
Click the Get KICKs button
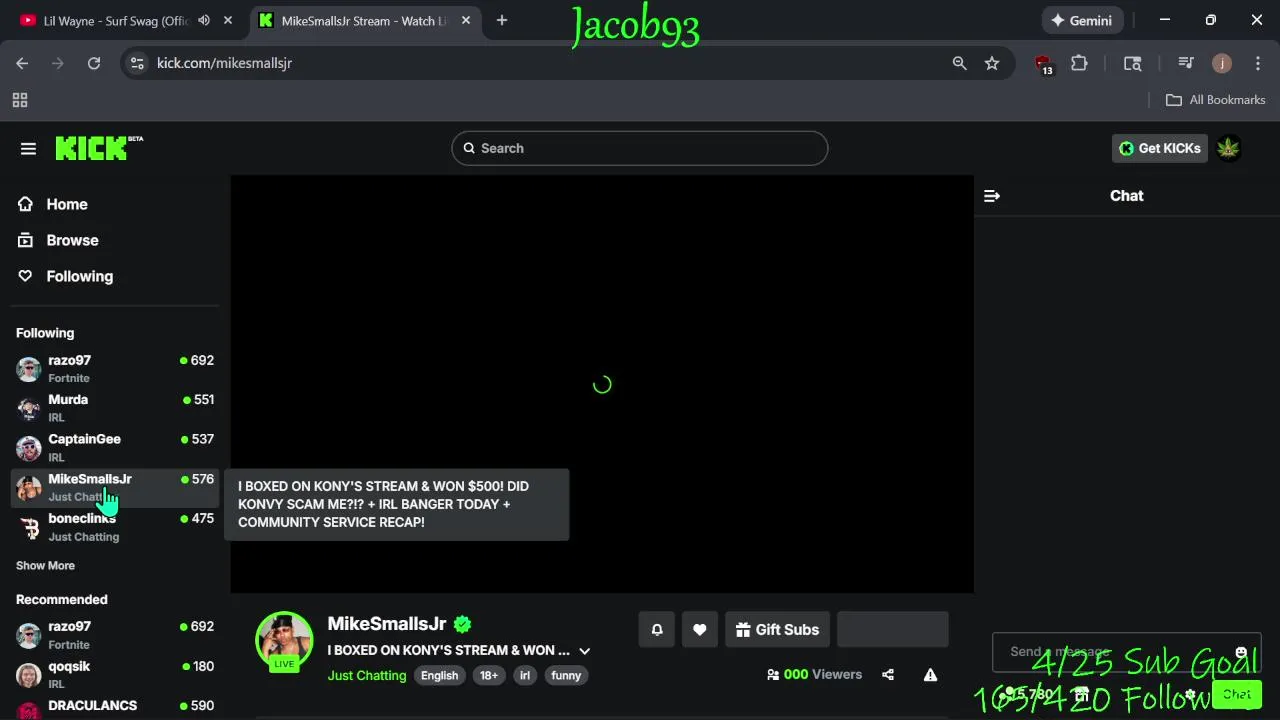click(1160, 148)
